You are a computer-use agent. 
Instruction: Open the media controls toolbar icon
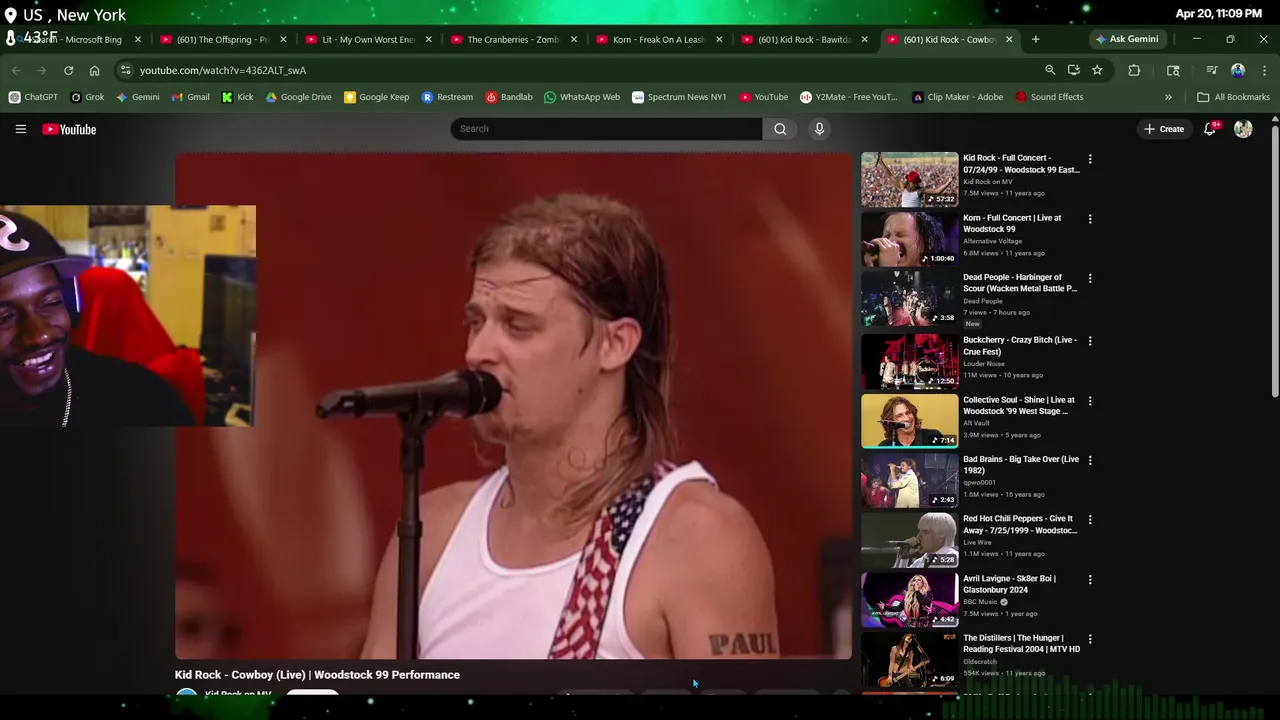pyautogui.click(x=1211, y=70)
